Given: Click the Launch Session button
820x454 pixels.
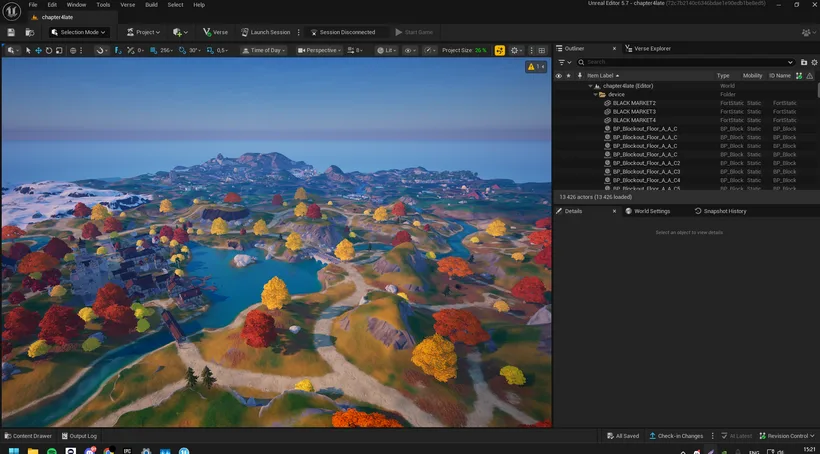Looking at the screenshot, I should pos(265,32).
